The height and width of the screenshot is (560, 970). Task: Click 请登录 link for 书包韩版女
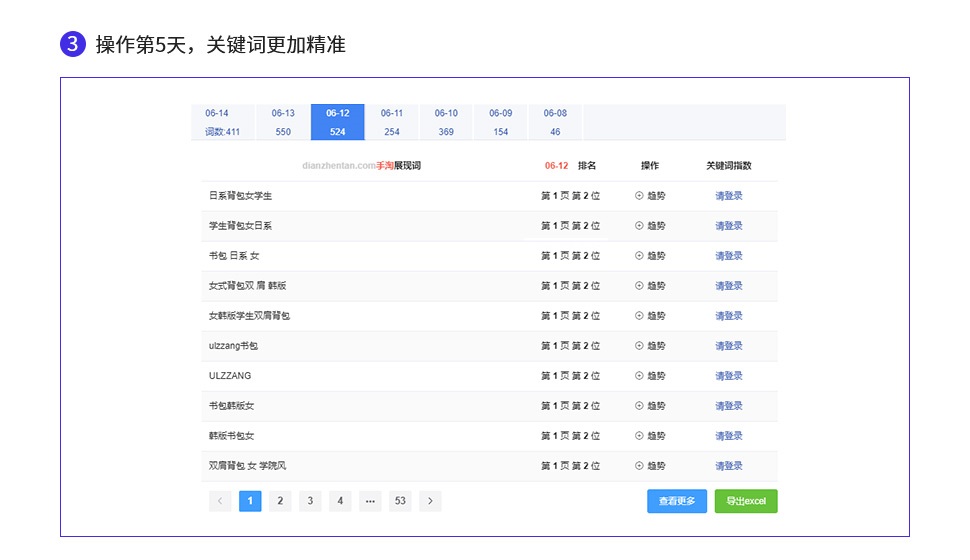click(x=729, y=406)
